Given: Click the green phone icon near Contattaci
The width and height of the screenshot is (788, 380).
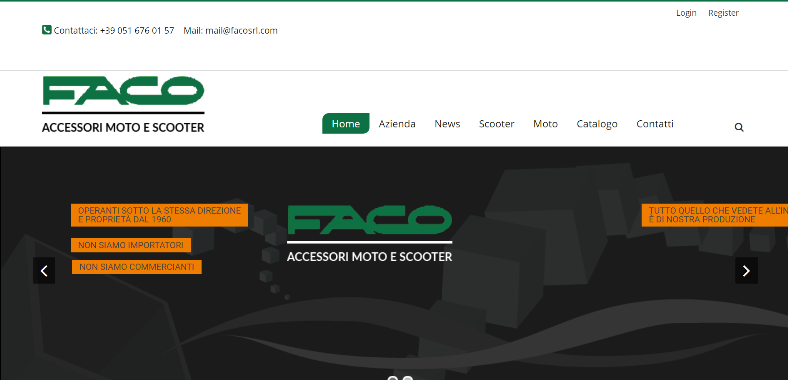Looking at the screenshot, I should [x=46, y=30].
